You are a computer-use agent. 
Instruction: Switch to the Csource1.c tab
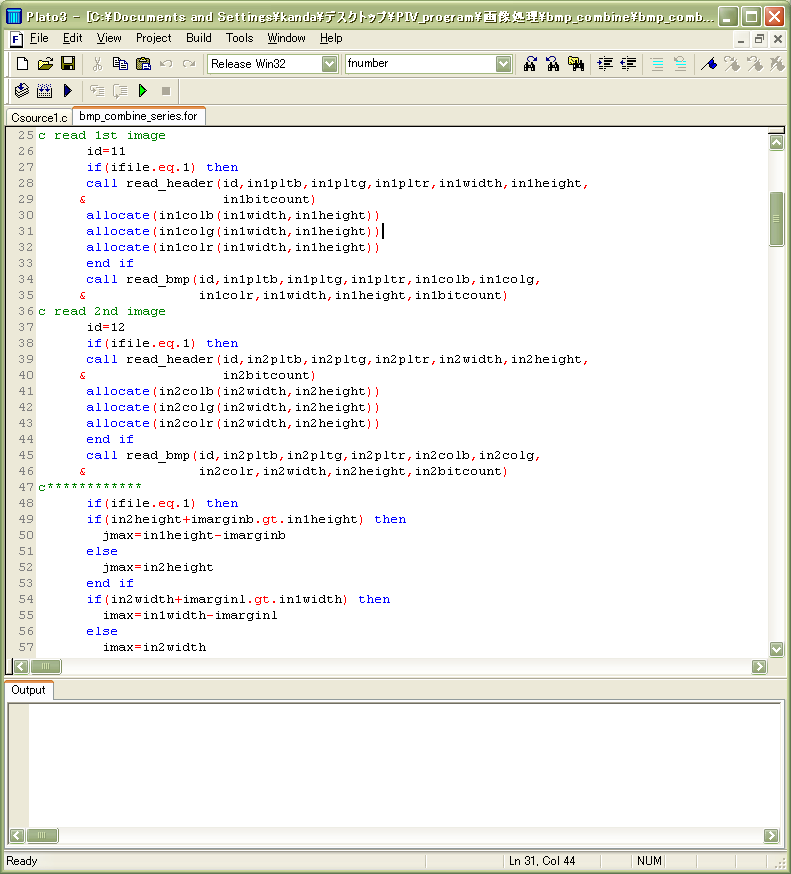39,117
